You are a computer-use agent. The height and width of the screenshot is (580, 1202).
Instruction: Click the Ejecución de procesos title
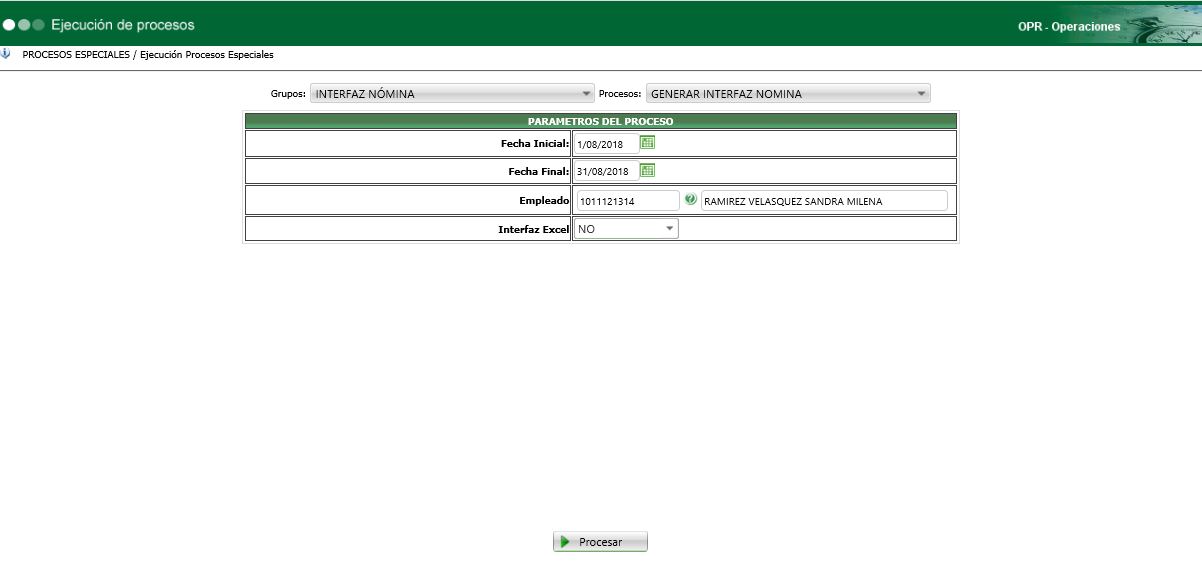click(x=123, y=24)
